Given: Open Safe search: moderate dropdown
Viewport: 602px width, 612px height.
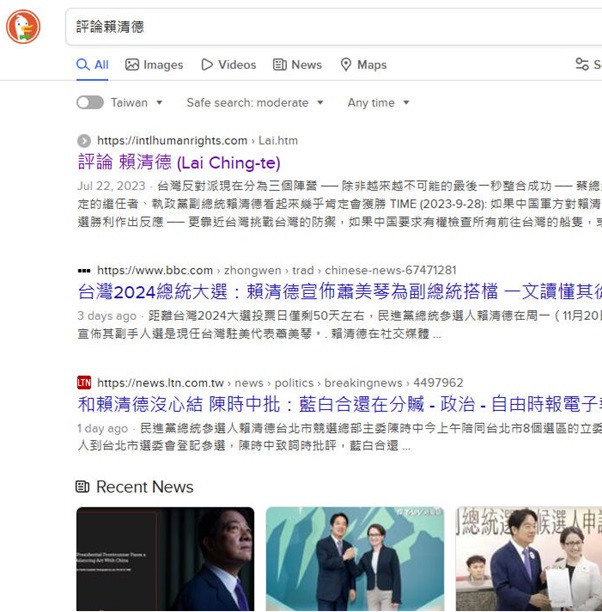Looking at the screenshot, I should coord(255,103).
